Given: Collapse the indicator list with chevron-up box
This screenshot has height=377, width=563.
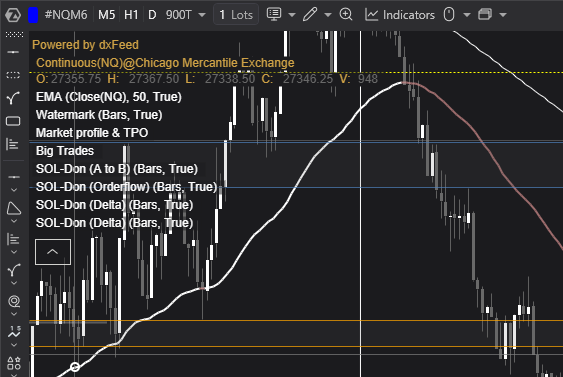Looking at the screenshot, I should 53,252.
